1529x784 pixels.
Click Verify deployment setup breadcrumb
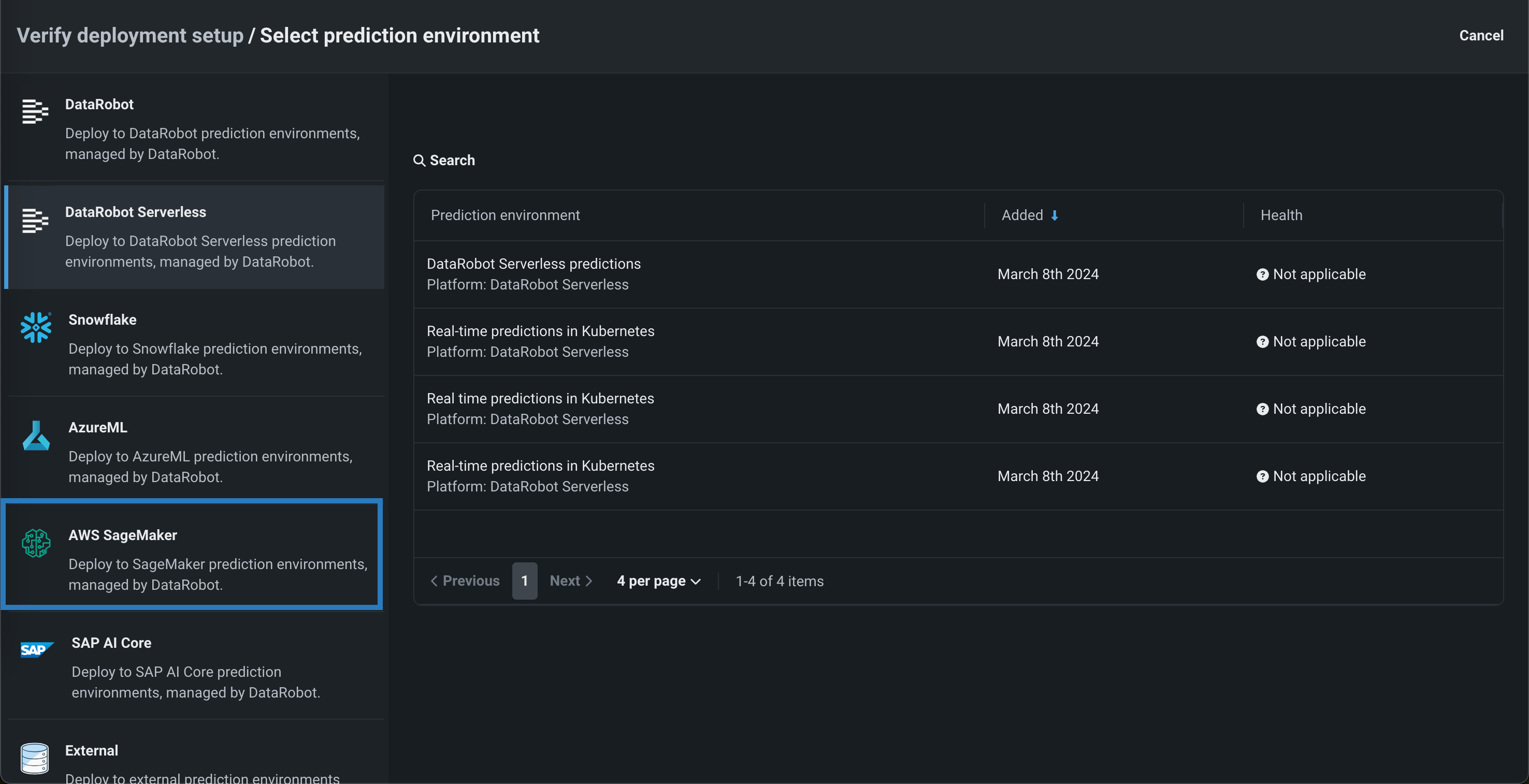click(130, 36)
